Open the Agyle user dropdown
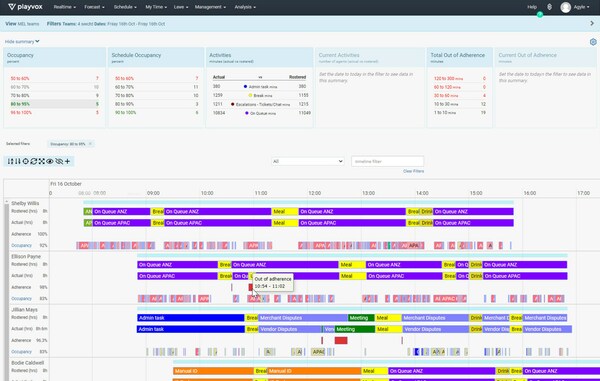Viewport: 600px width, 381px height. click(581, 7)
